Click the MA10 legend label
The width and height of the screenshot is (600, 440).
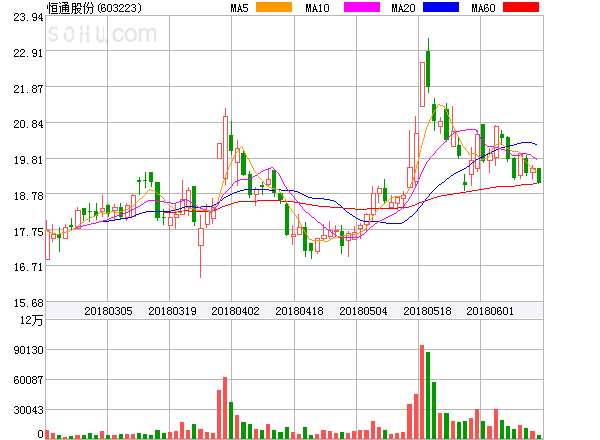[317, 8]
